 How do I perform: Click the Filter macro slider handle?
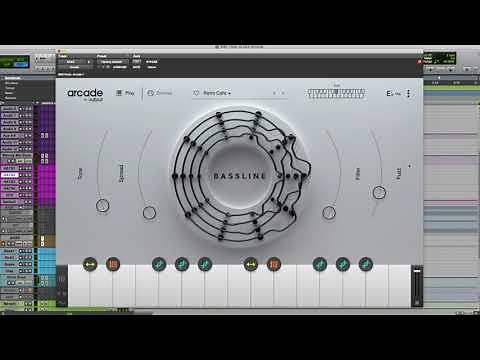[x=329, y=213]
